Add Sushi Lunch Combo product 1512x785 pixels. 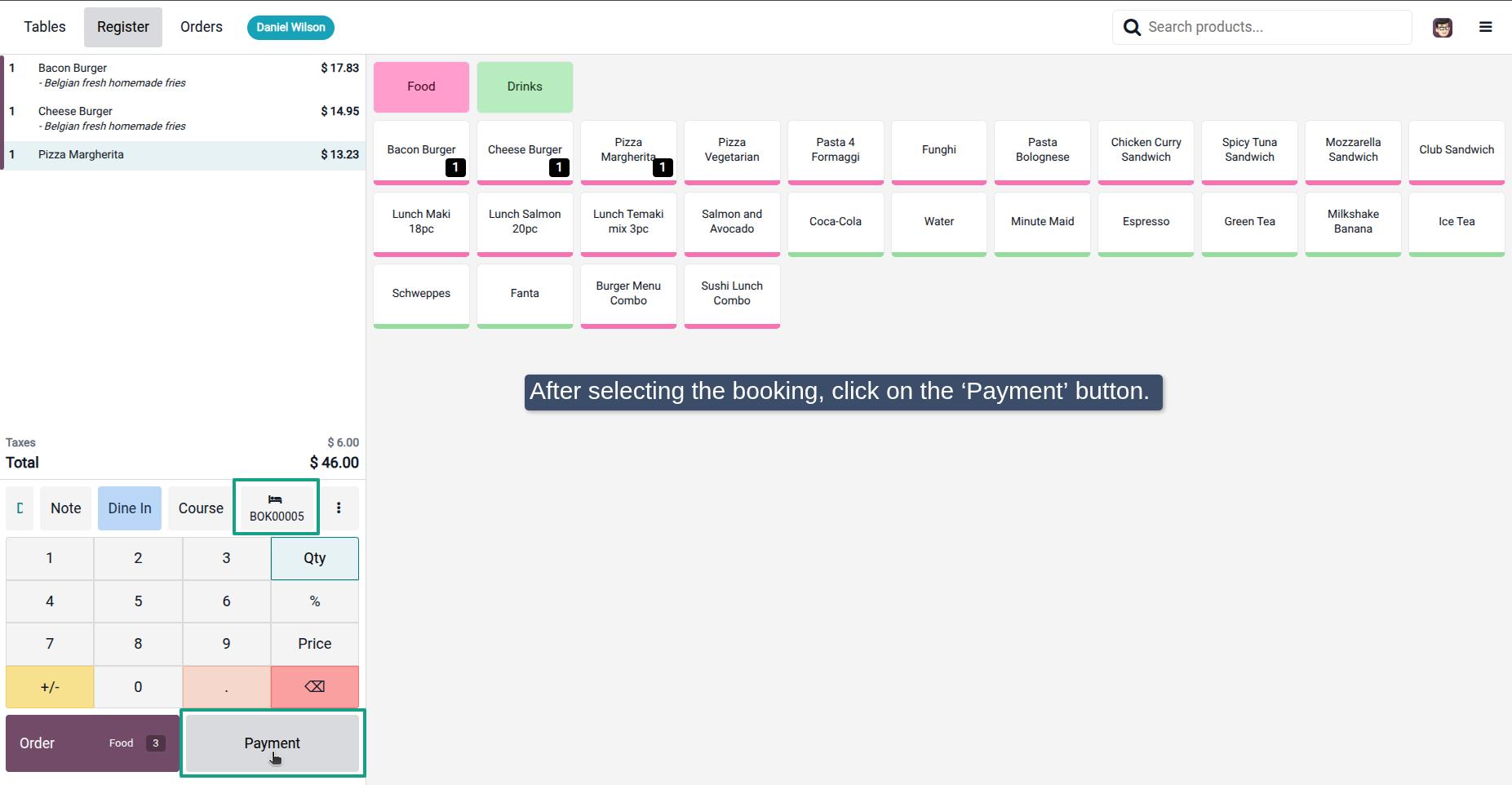[732, 295]
